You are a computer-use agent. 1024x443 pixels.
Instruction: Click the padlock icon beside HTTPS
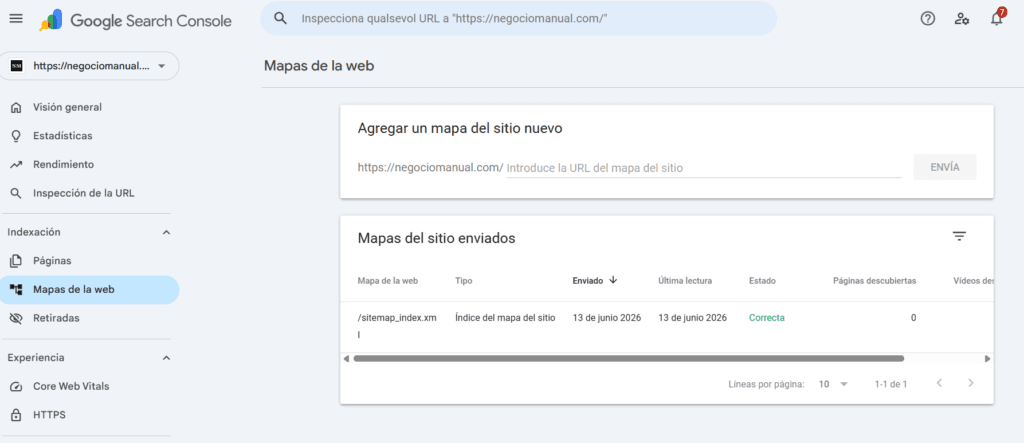[x=17, y=415]
